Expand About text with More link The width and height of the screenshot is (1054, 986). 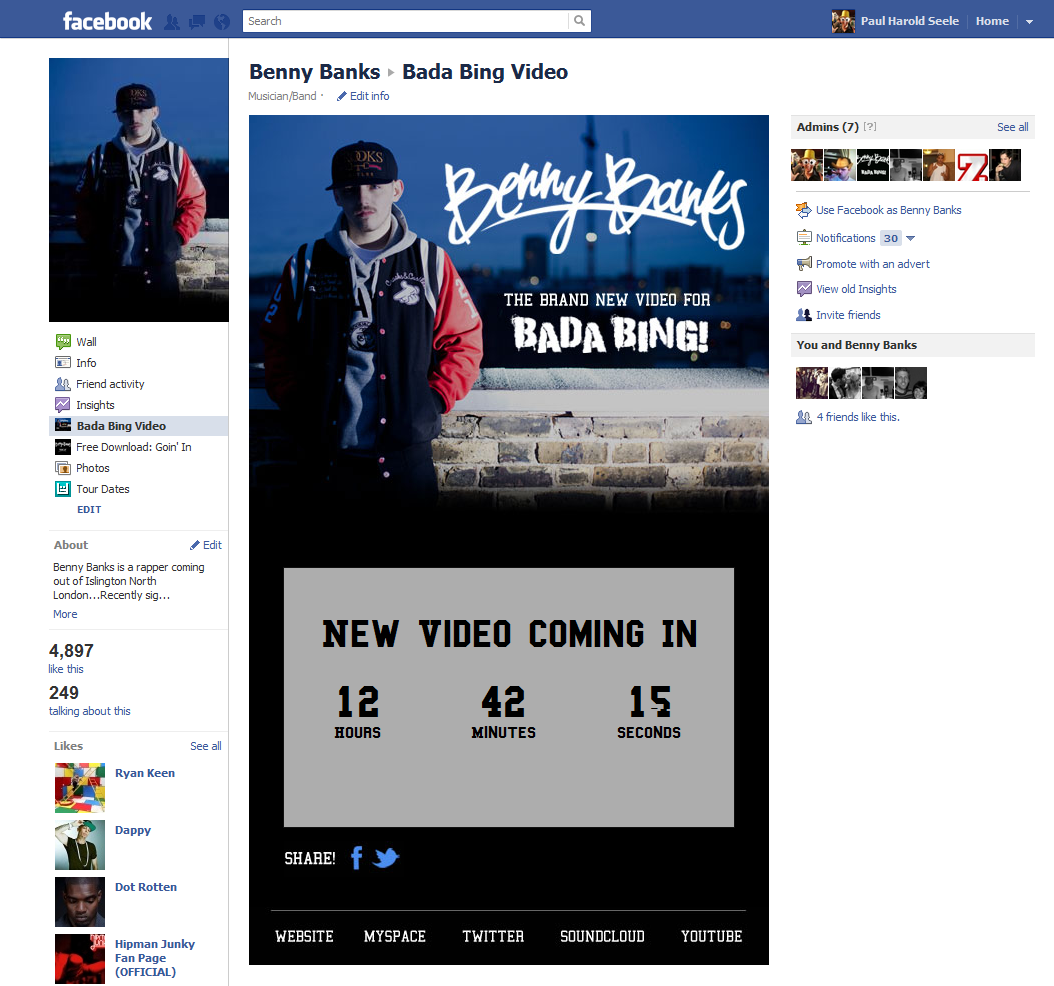[65, 614]
